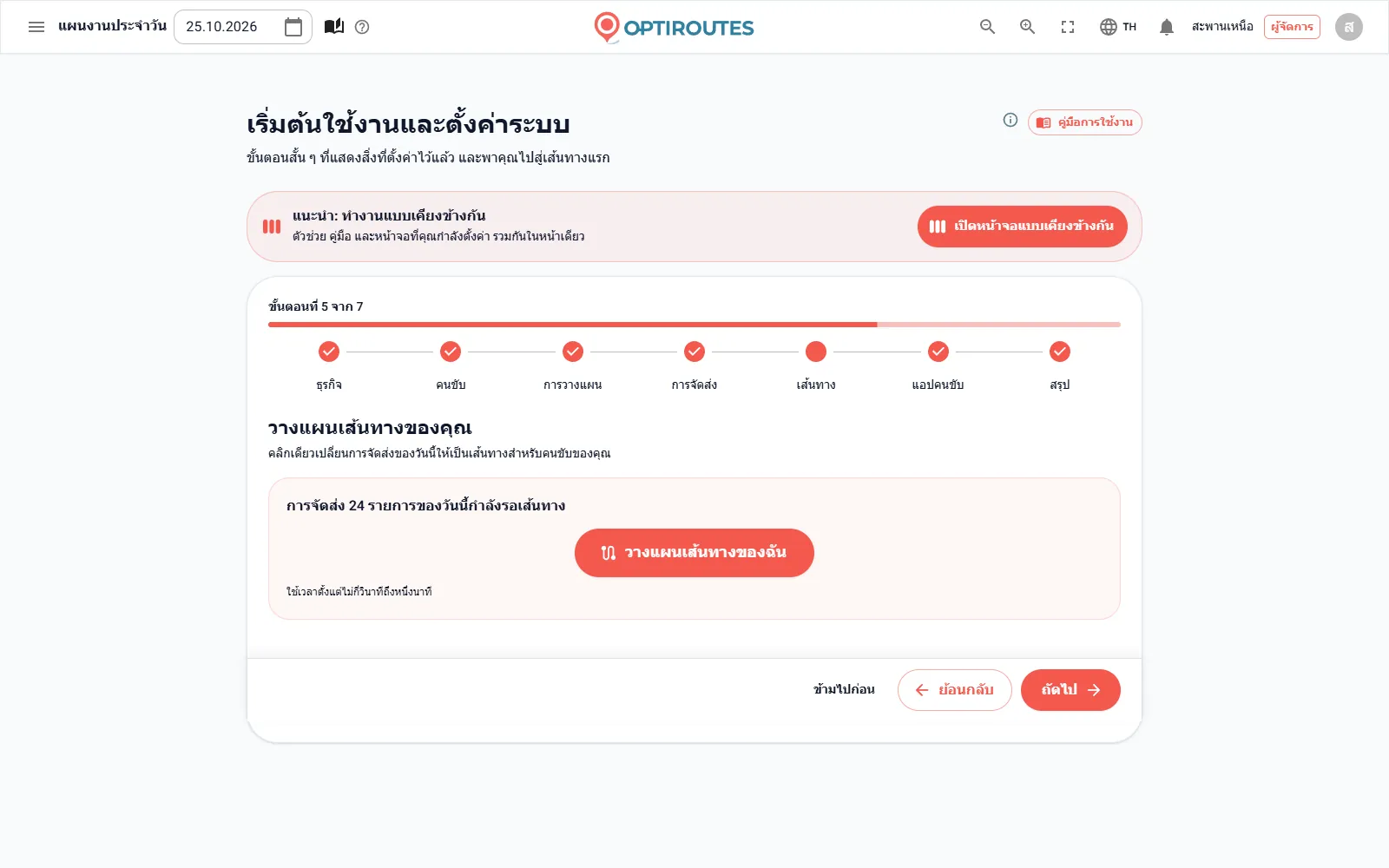Click the map book icon

pos(334,27)
